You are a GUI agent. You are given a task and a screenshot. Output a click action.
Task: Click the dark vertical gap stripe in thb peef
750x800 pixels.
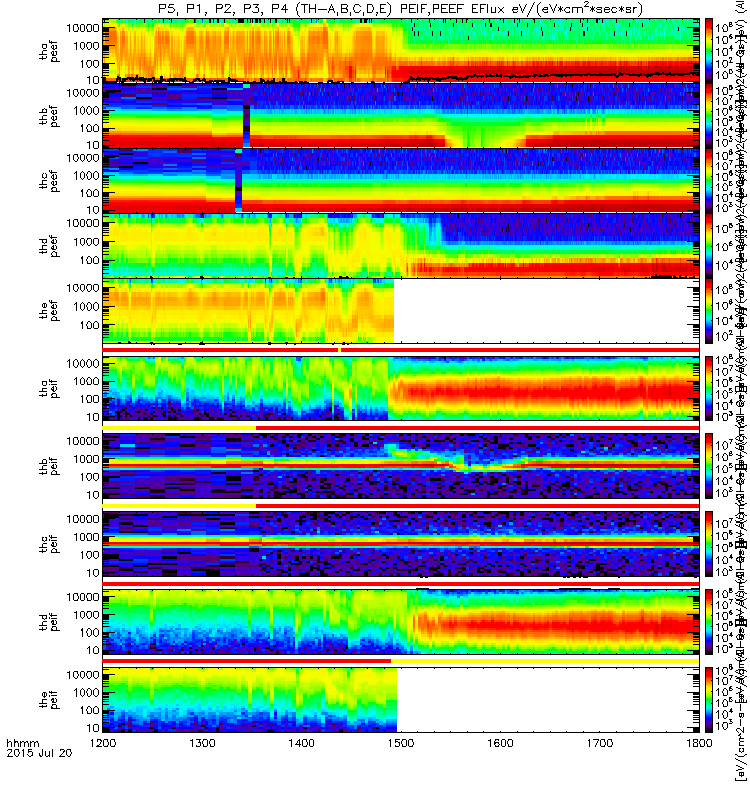247,116
